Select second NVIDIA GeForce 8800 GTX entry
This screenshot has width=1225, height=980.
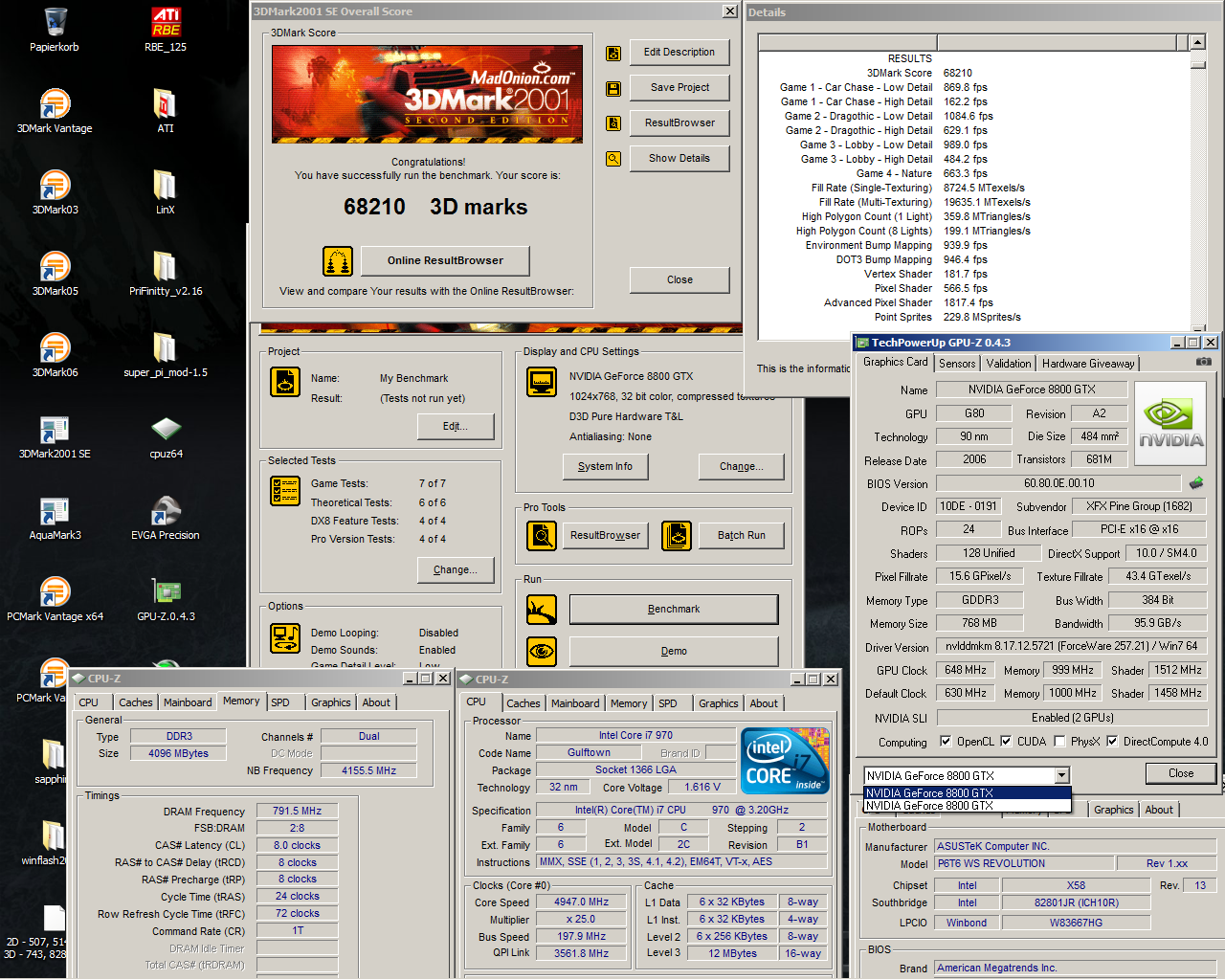(967, 806)
